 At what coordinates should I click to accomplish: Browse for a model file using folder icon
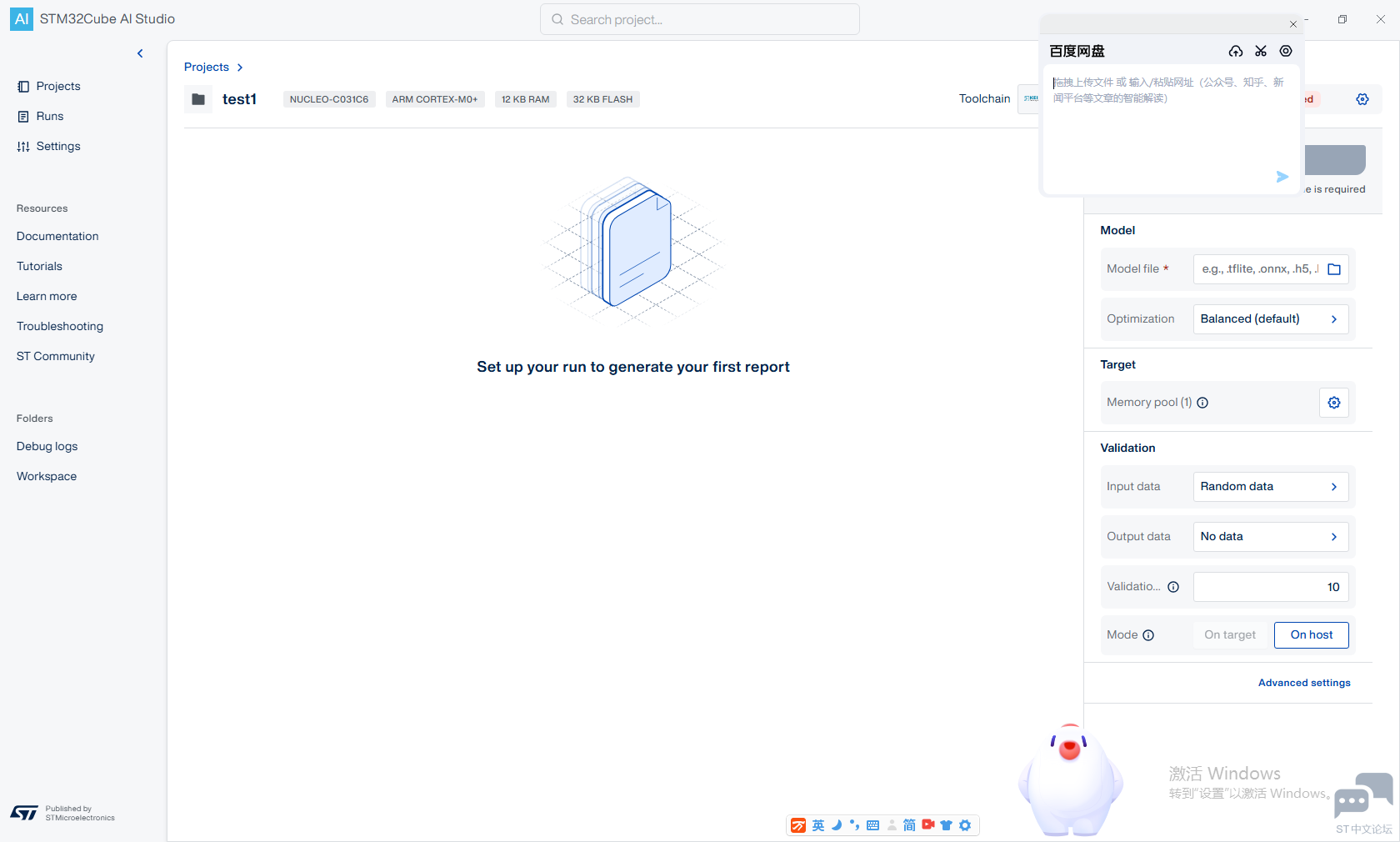1334,269
